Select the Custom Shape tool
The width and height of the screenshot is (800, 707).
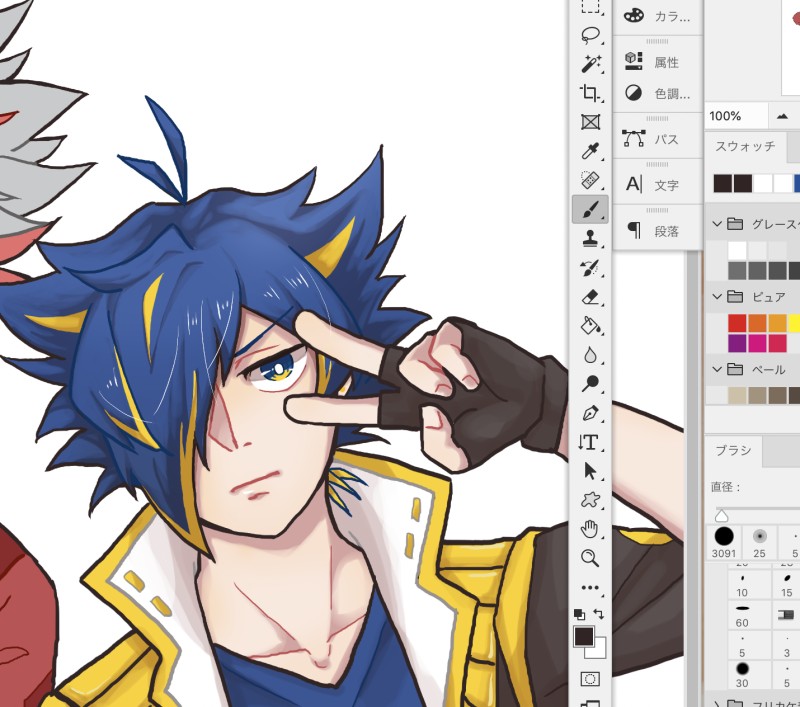[590, 500]
